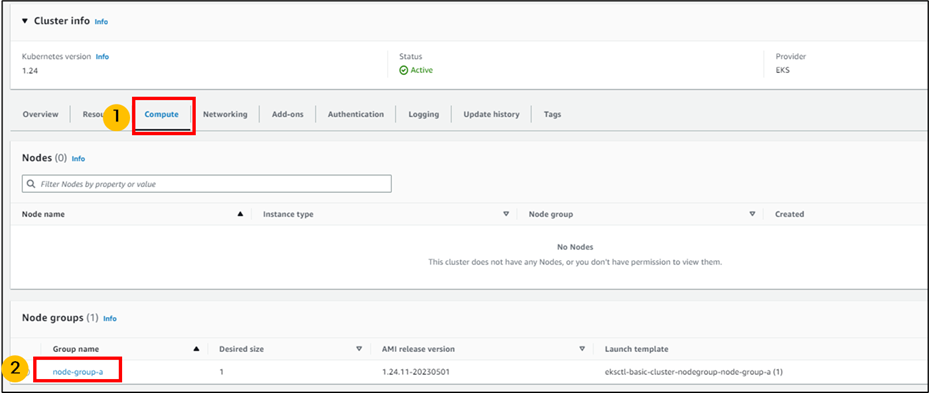Sort nodes by Node name ascending arrow

(240, 214)
